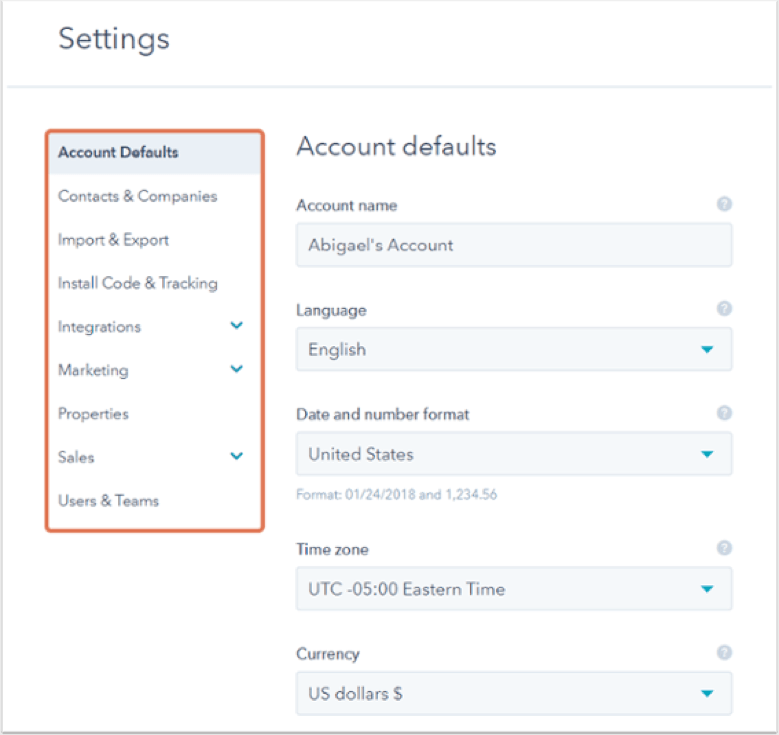Open Currency help question mark

(x=724, y=653)
